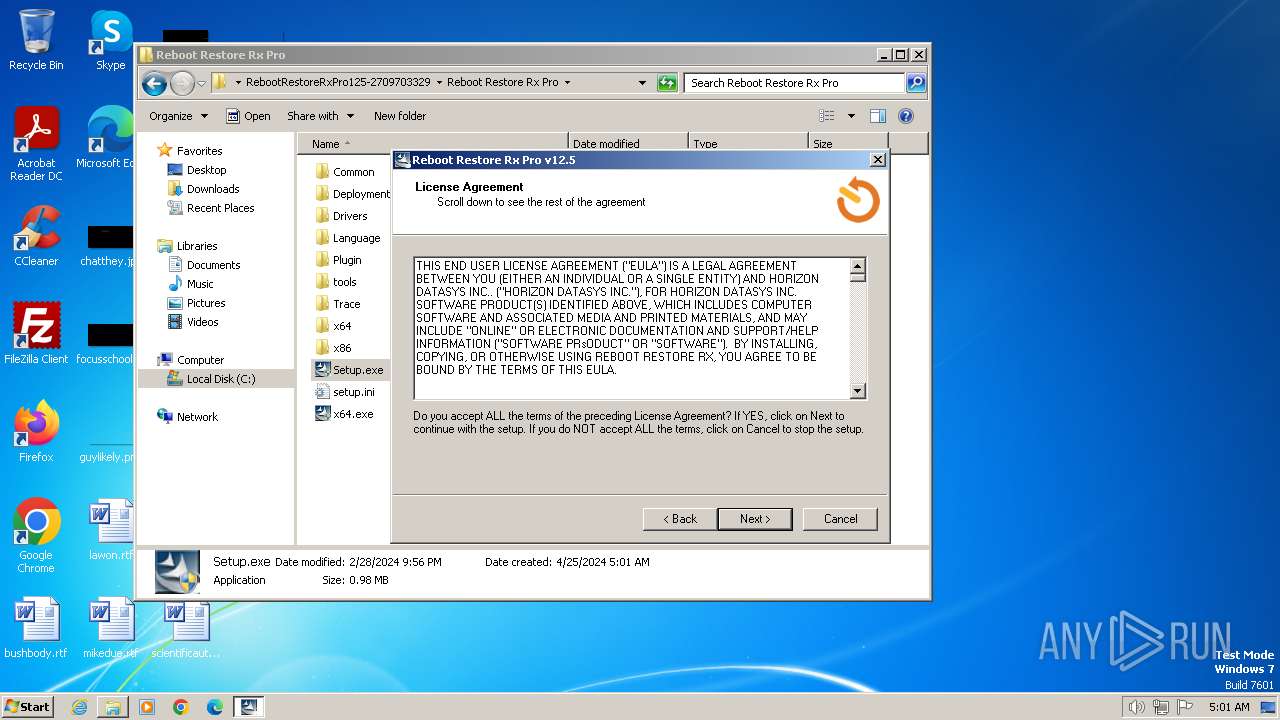Launch FileZilla Client from desktop
Screen dimensions: 1280x720
tap(36, 334)
